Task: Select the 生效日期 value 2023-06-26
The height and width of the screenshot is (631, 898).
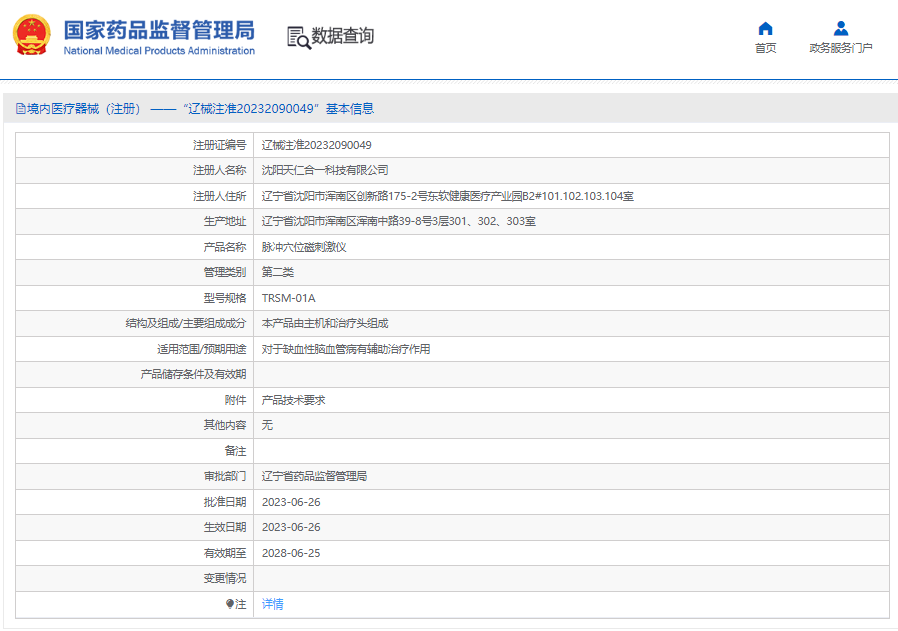Action: click(x=291, y=527)
